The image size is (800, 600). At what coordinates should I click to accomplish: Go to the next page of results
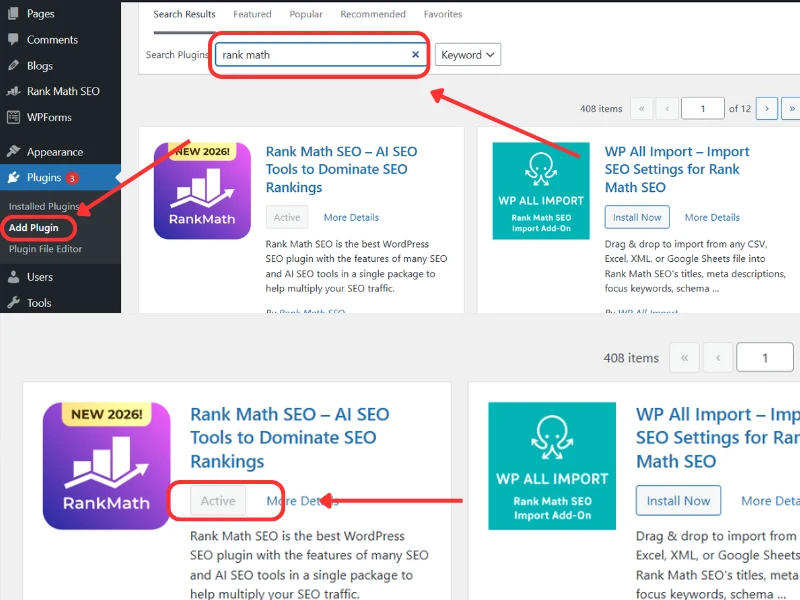point(767,108)
